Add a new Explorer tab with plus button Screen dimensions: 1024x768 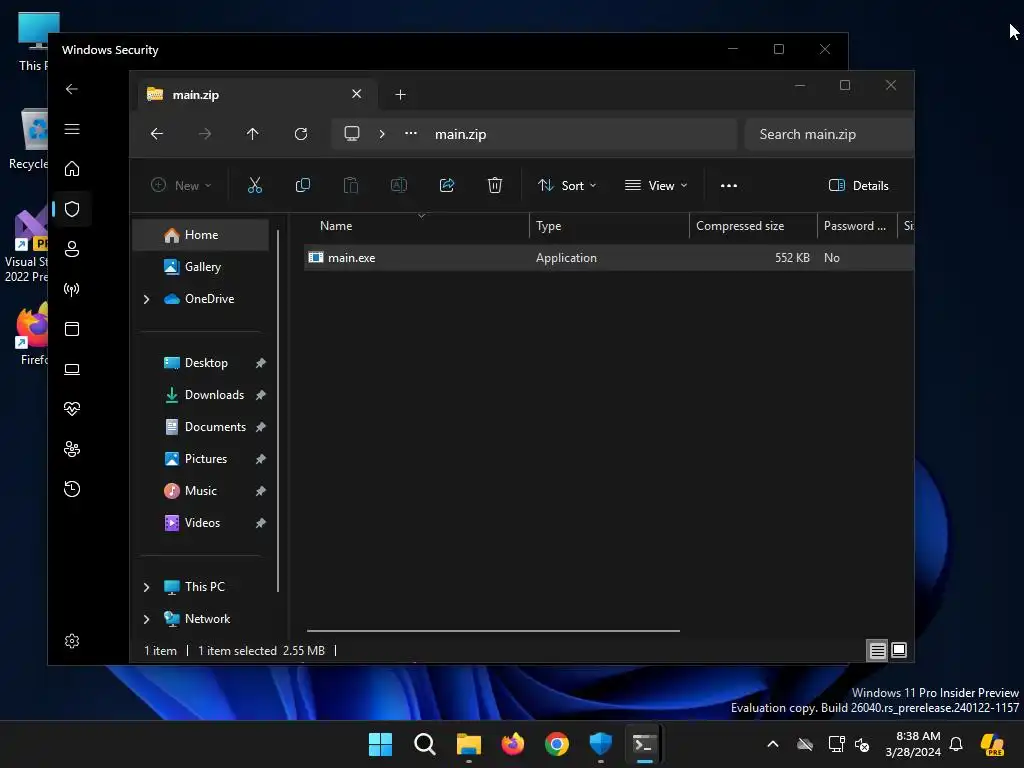pos(400,95)
